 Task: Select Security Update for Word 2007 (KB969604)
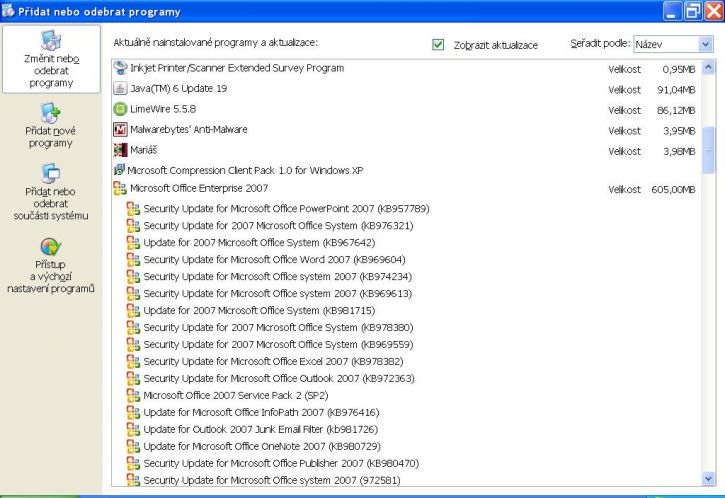pyautogui.click(x=274, y=260)
